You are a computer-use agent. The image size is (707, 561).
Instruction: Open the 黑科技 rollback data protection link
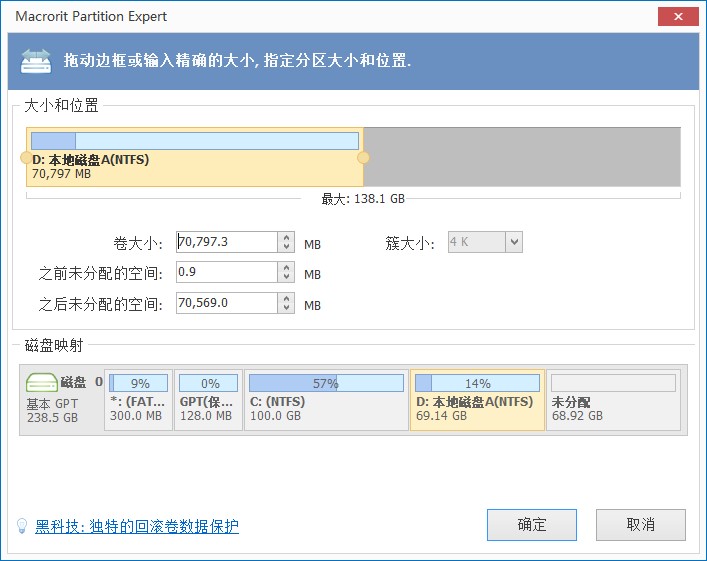[x=137, y=526]
